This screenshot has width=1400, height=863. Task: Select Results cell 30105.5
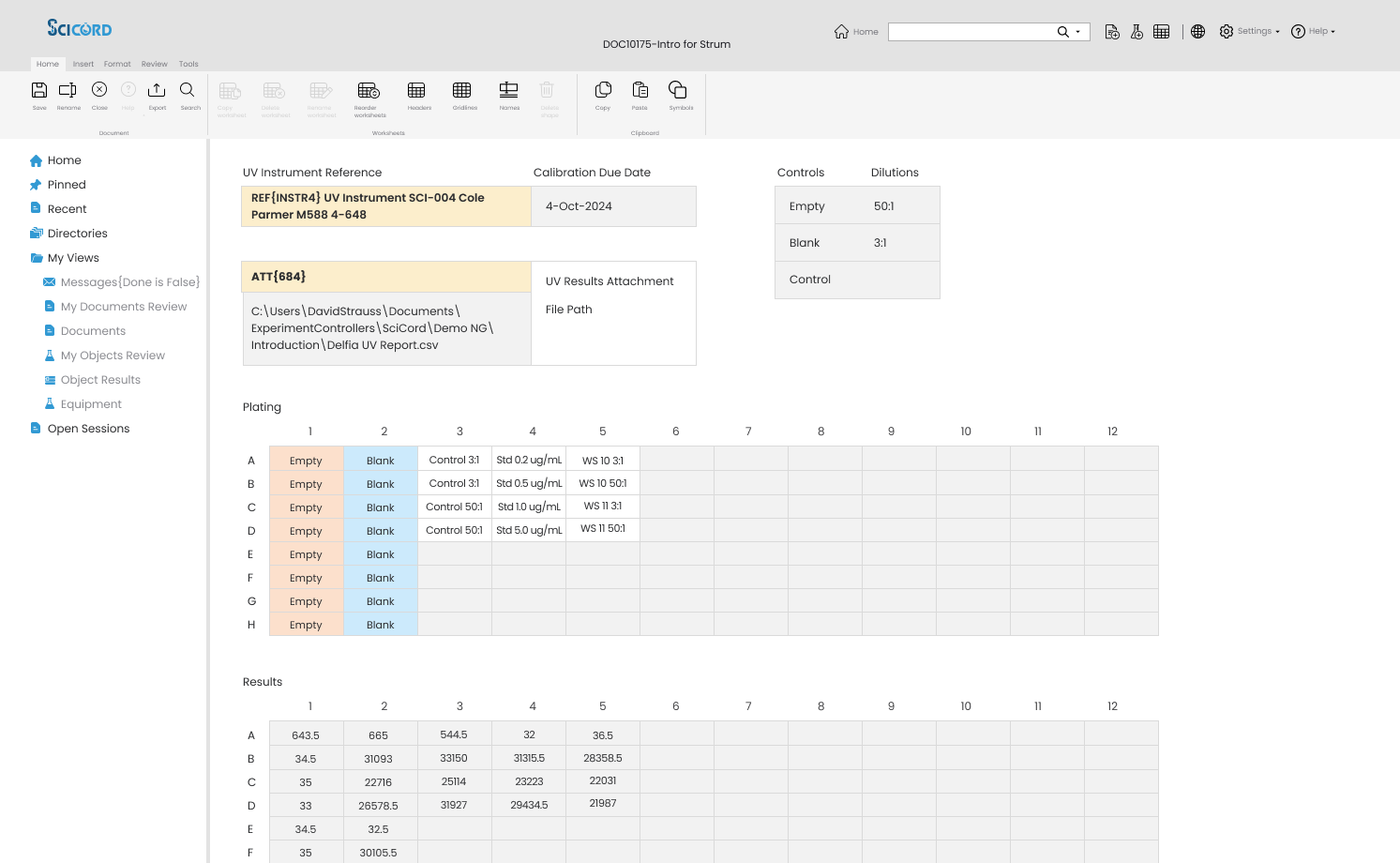tap(379, 853)
